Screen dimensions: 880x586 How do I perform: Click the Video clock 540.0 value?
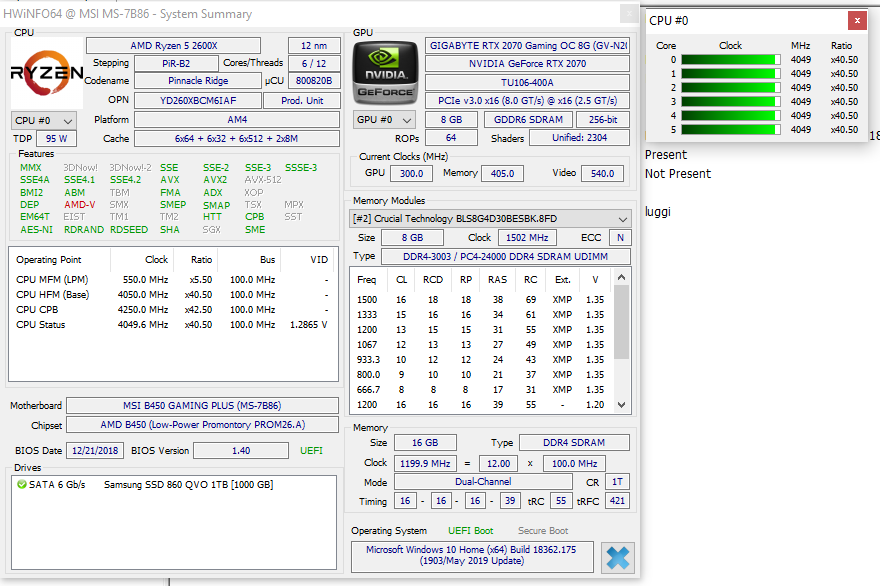tap(602, 173)
